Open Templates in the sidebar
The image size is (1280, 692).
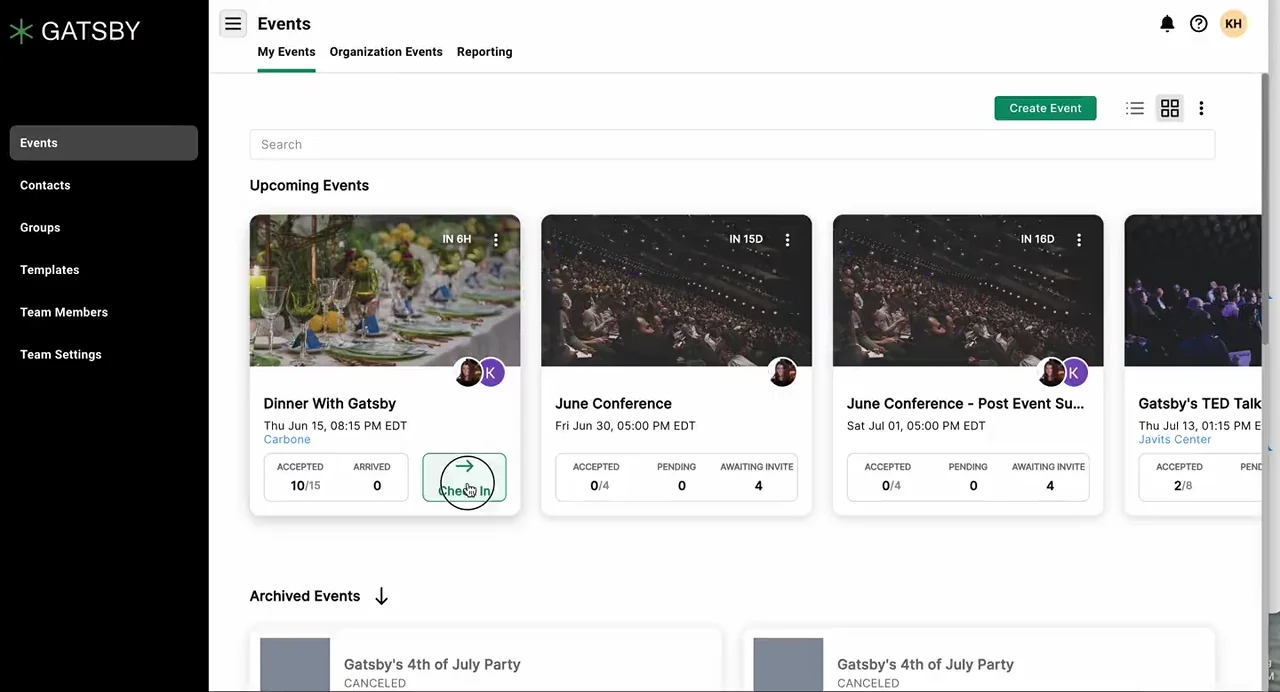[49, 270]
